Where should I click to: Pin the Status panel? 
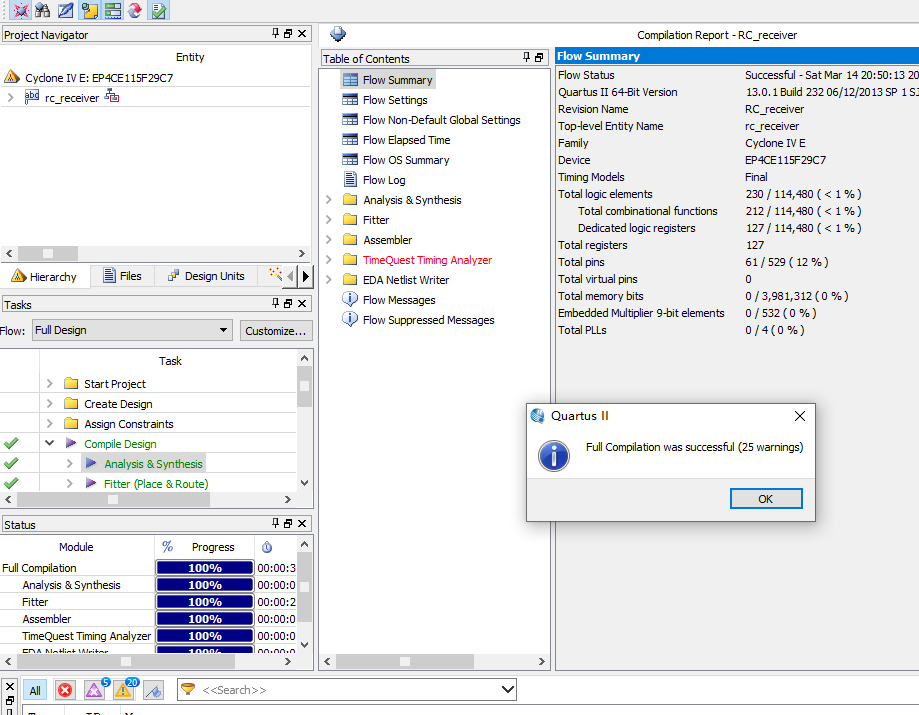point(275,523)
